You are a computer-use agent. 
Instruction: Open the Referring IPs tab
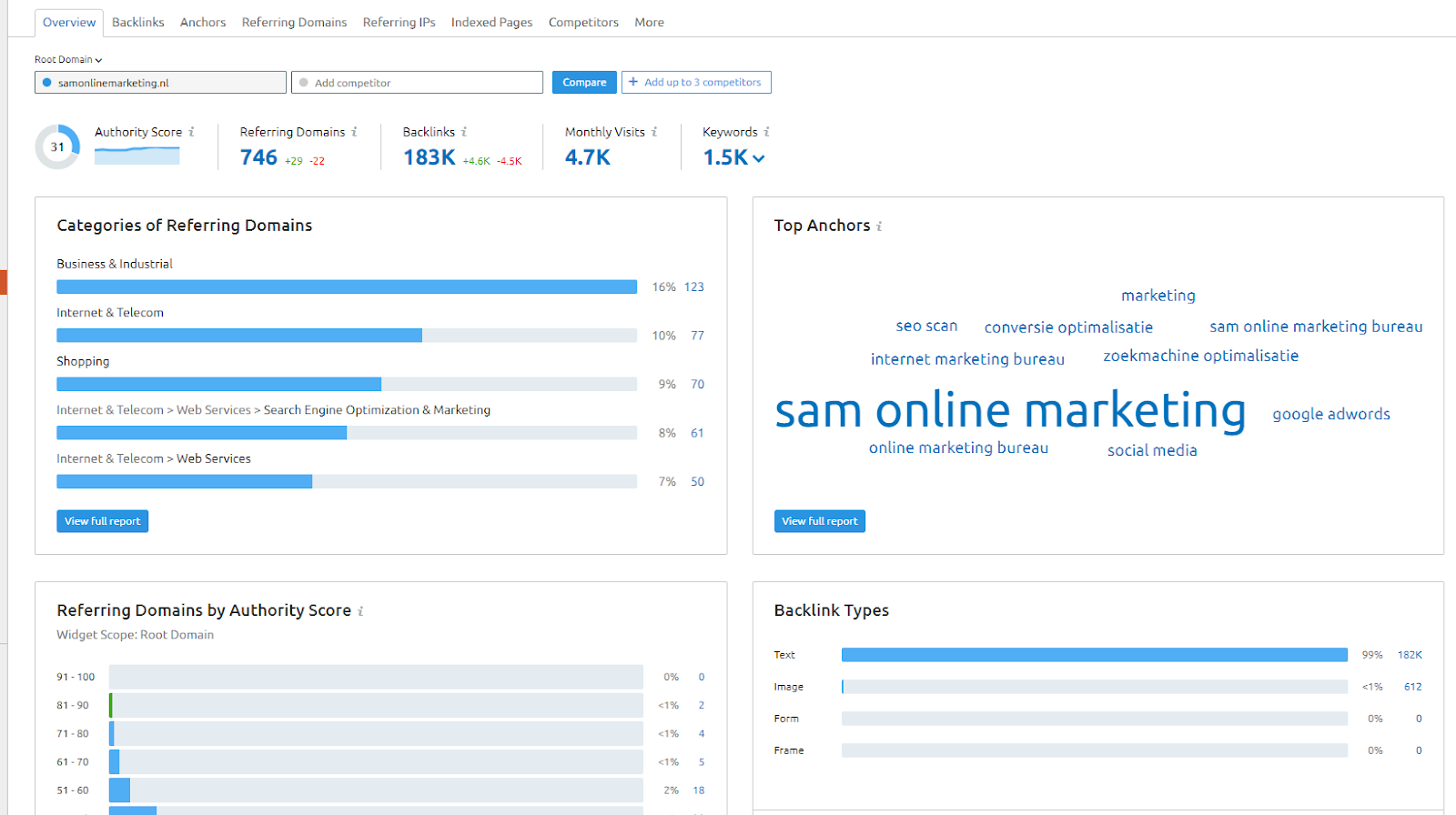click(x=399, y=23)
